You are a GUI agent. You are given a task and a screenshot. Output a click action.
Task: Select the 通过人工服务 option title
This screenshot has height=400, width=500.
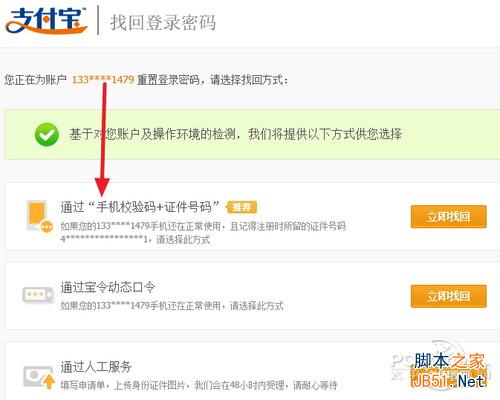[96, 367]
